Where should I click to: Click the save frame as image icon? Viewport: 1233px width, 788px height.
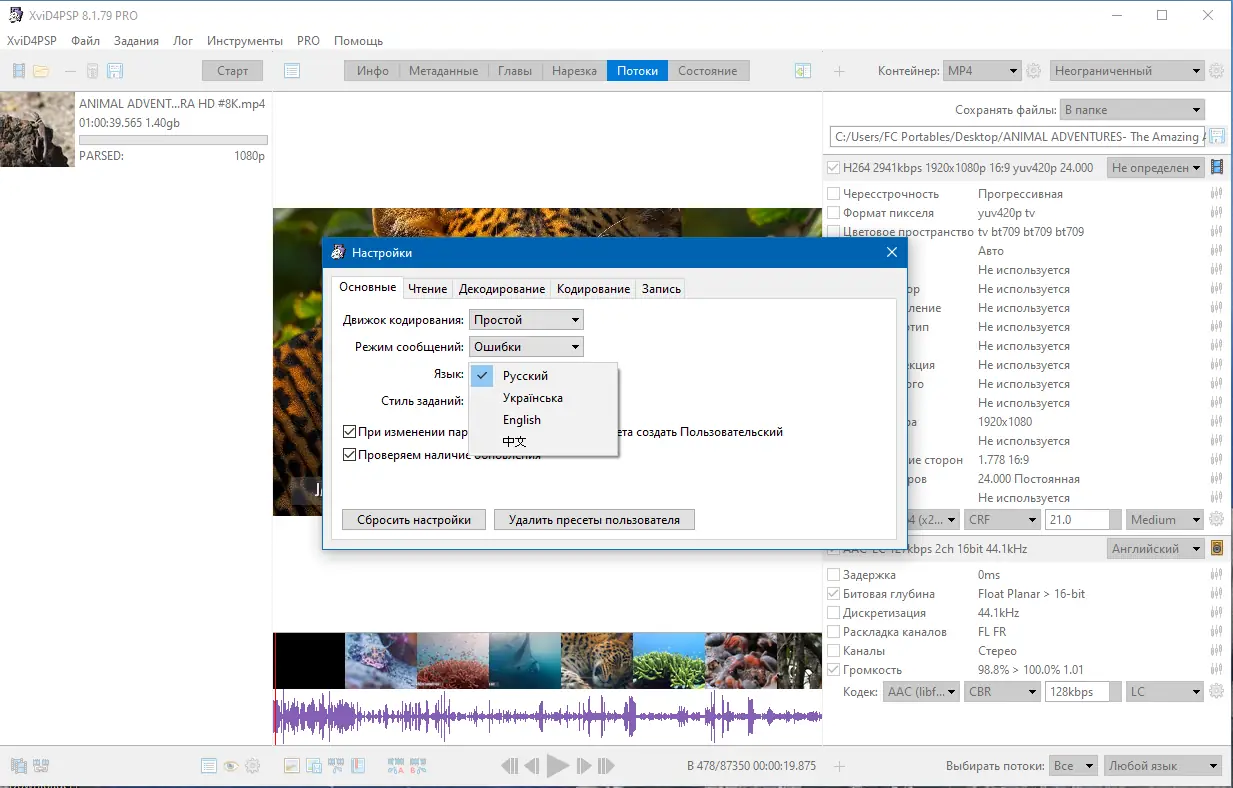pyautogui.click(x=313, y=765)
